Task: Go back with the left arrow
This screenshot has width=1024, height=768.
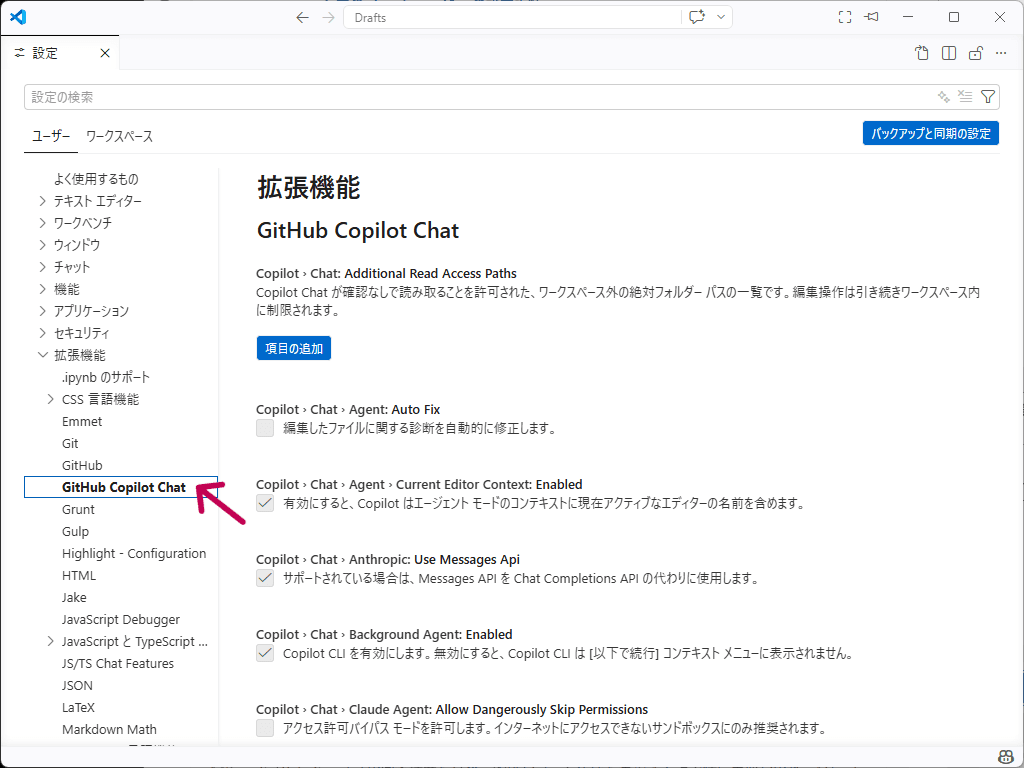Action: click(x=302, y=18)
